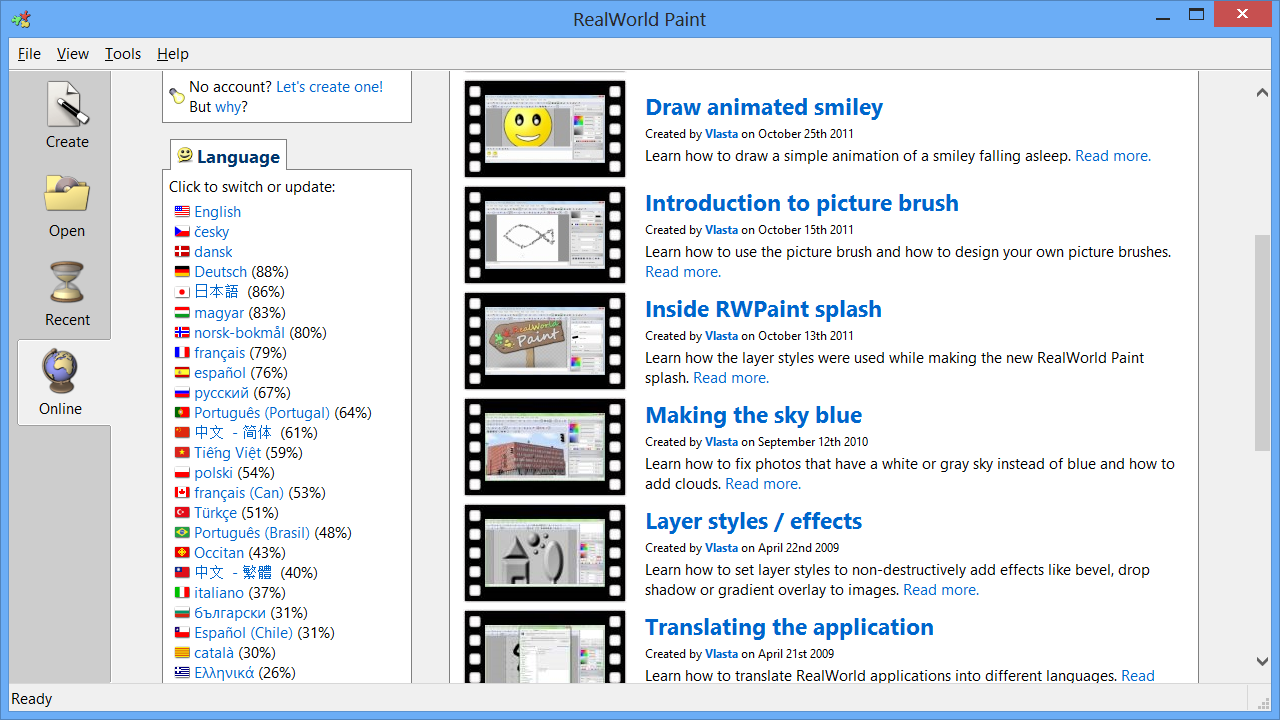Click the scrollbar up arrow

pyautogui.click(x=1262, y=93)
